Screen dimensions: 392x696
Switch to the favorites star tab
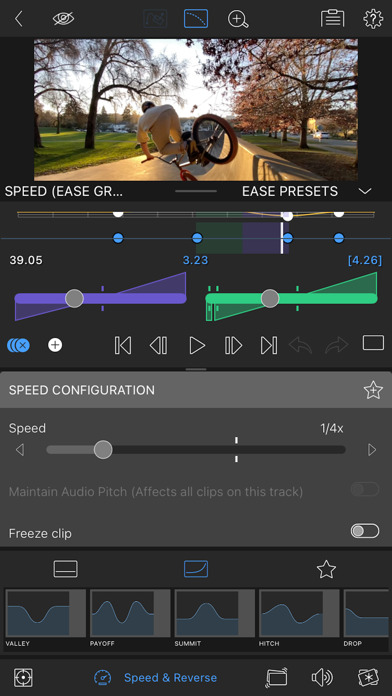click(x=326, y=569)
